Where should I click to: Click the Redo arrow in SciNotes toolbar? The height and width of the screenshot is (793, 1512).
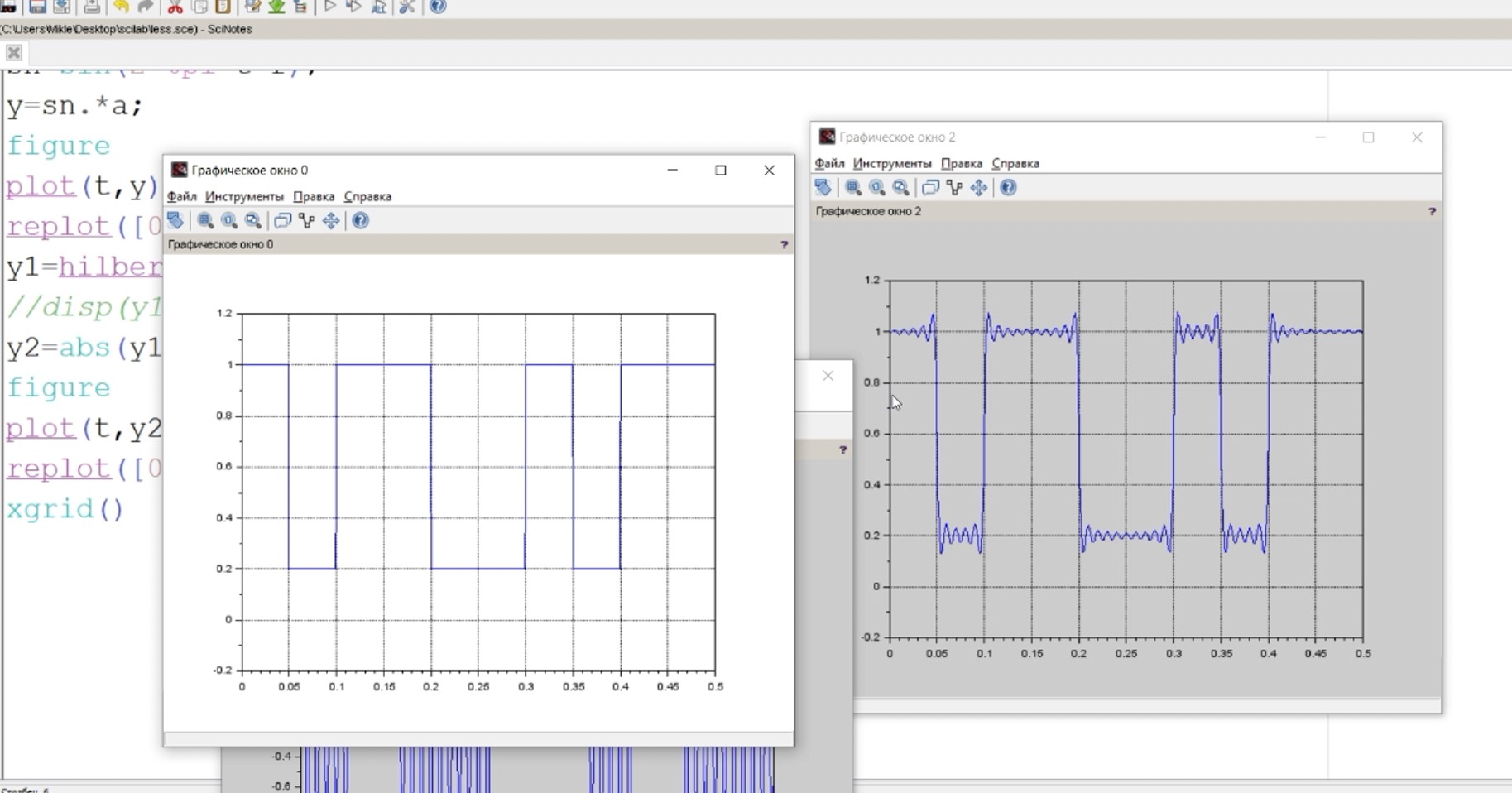pos(146,7)
